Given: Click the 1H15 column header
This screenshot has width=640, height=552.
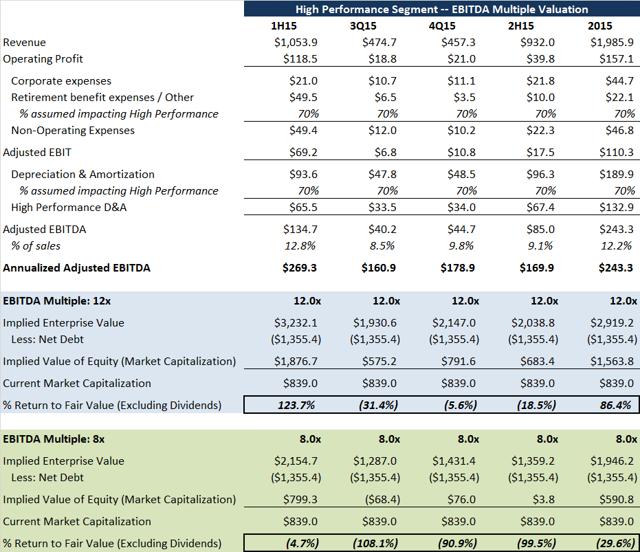Looking at the screenshot, I should click(x=284, y=26).
